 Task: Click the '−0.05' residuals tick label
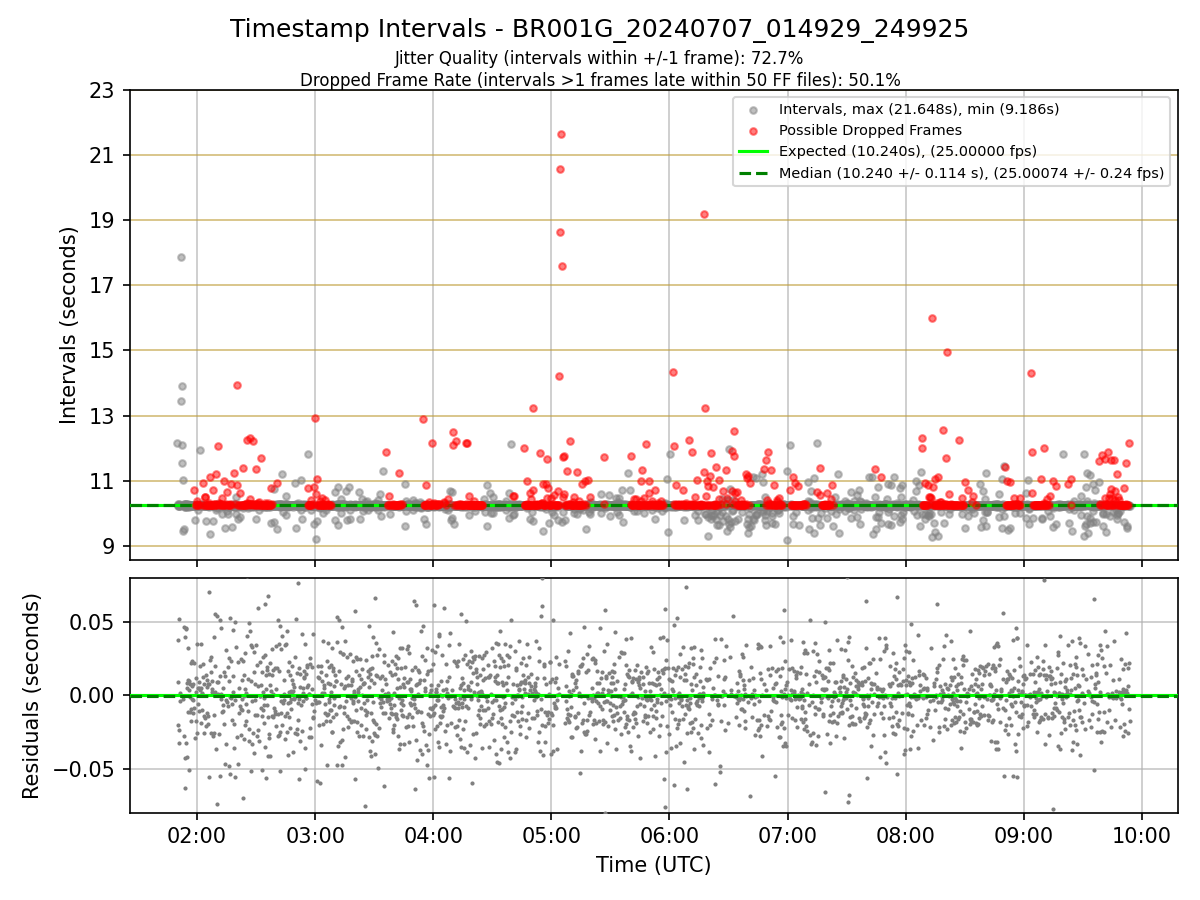click(x=87, y=769)
